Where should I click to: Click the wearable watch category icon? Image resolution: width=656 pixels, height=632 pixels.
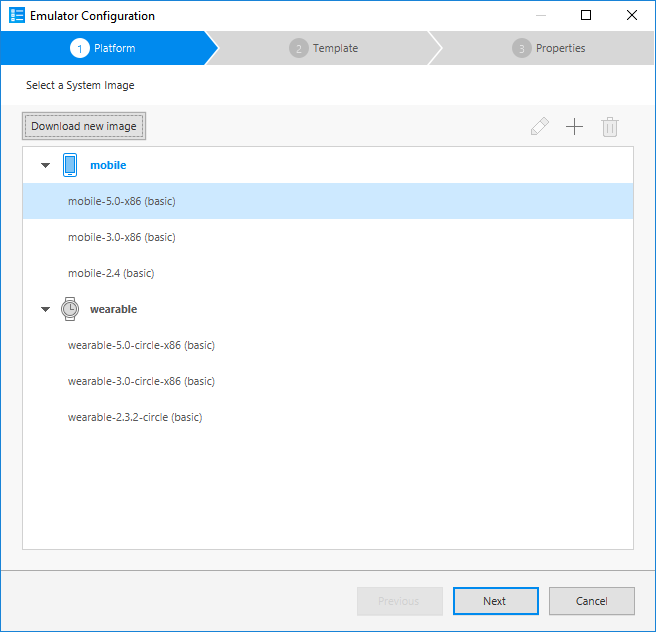click(x=70, y=309)
